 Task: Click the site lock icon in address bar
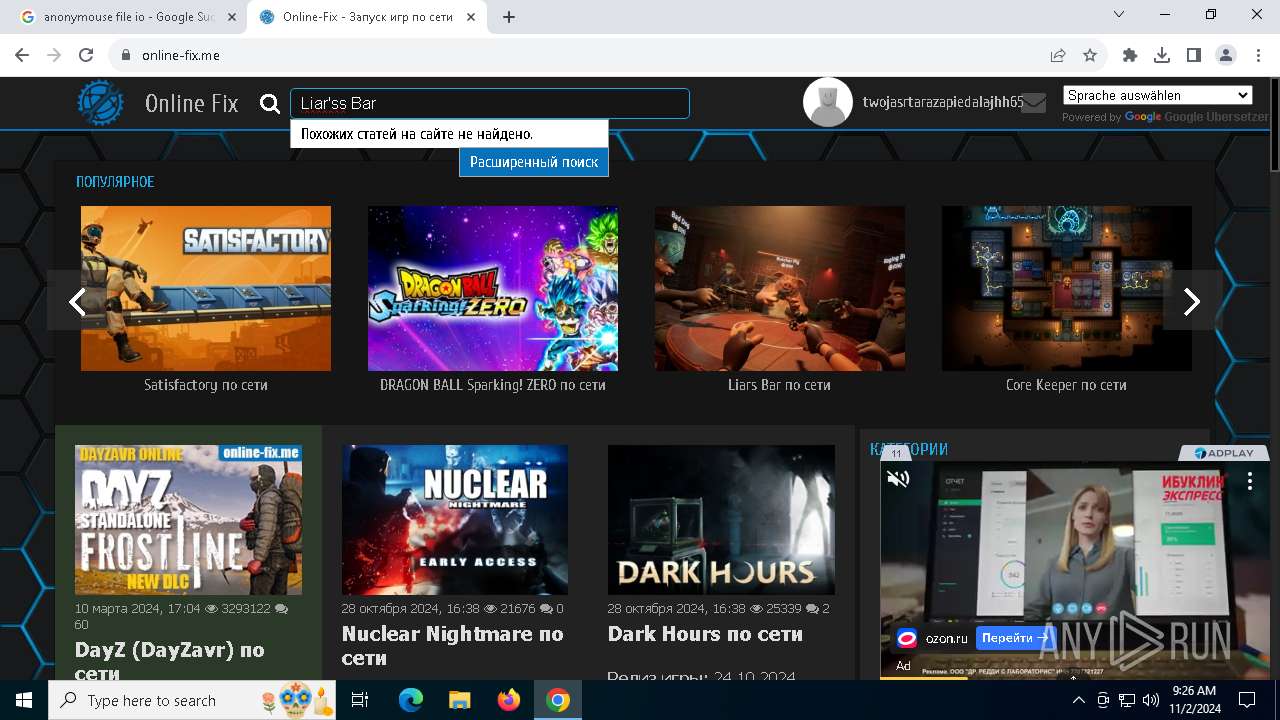coord(126,56)
